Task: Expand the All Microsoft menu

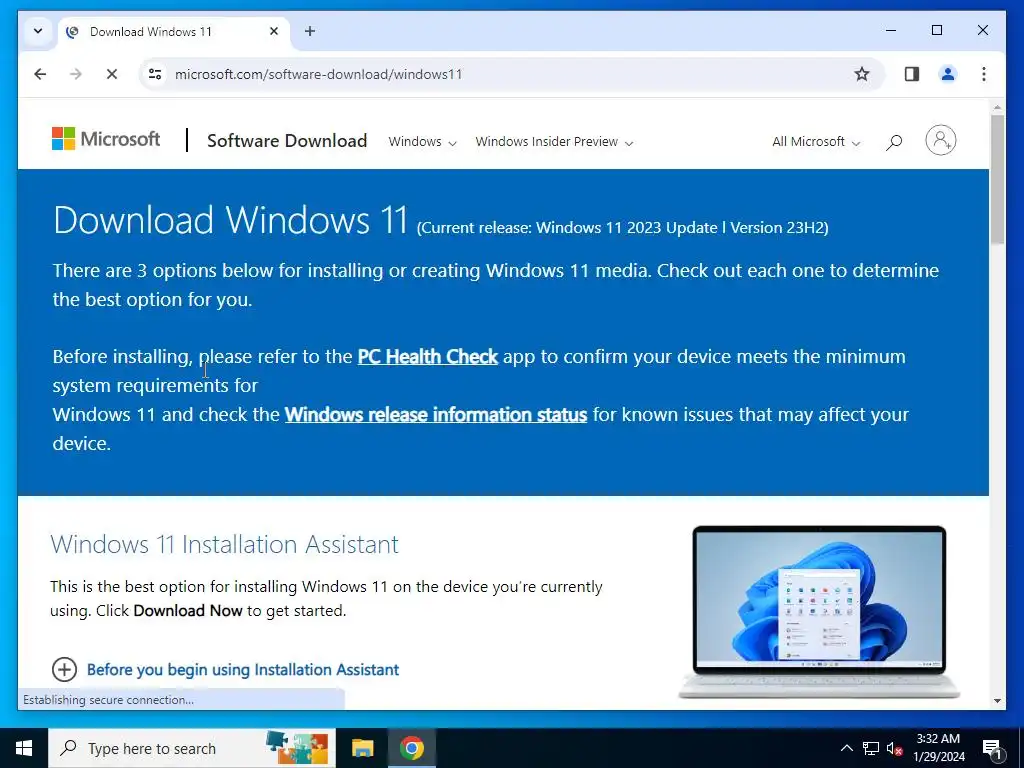Action: [x=816, y=142]
